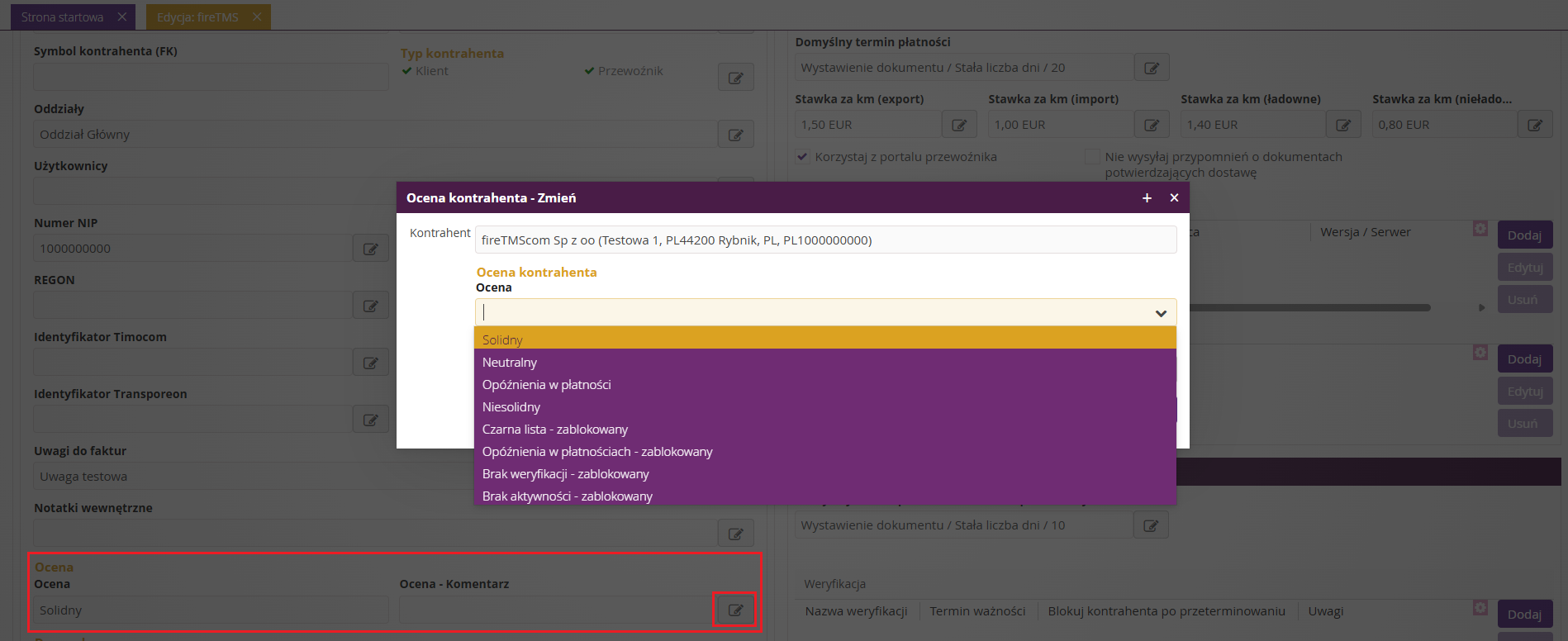Open the Ocena edit icon

point(735,610)
